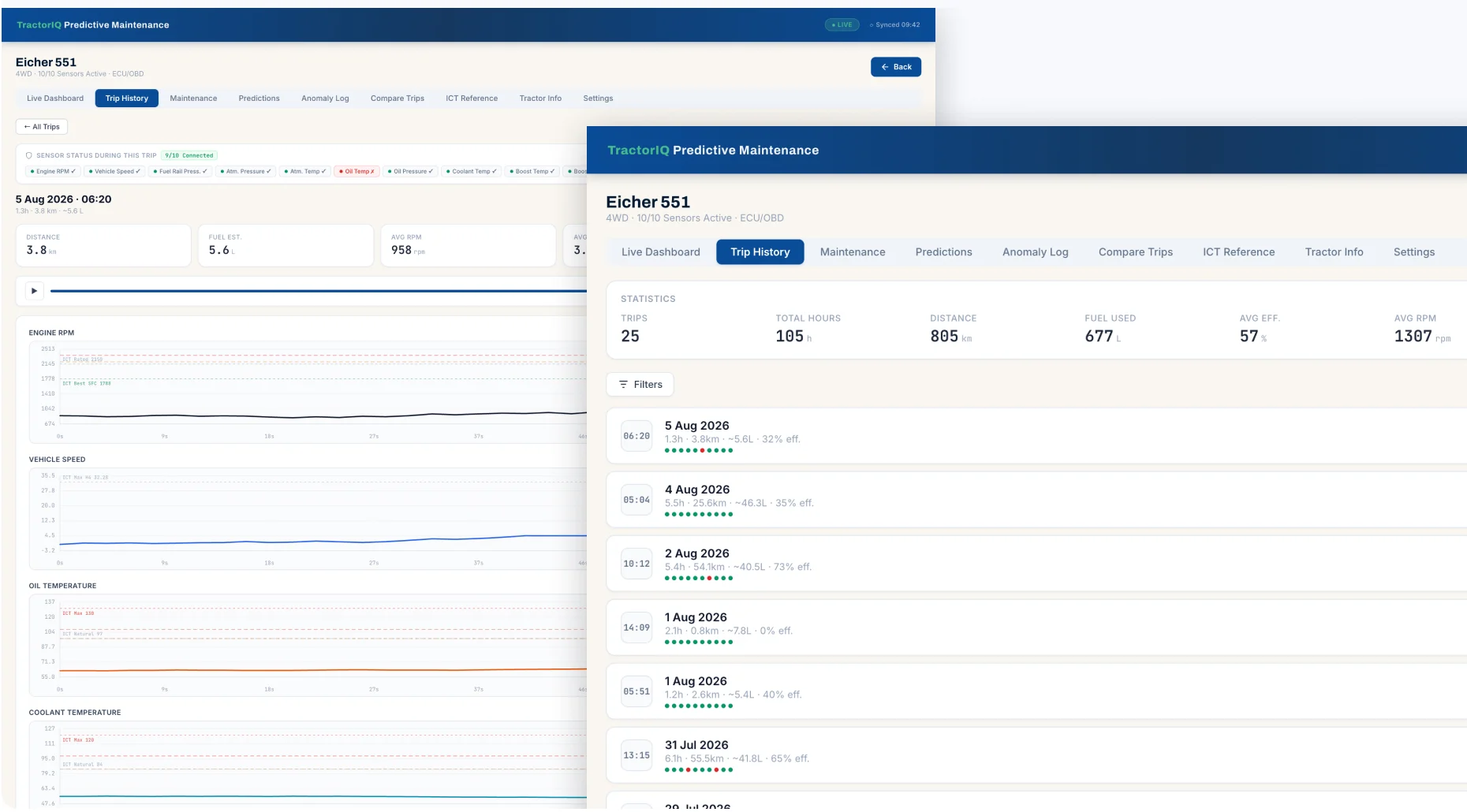Viewport: 1467px width, 812px height.
Task: Open Settings tab in the rear window
Action: (x=598, y=99)
